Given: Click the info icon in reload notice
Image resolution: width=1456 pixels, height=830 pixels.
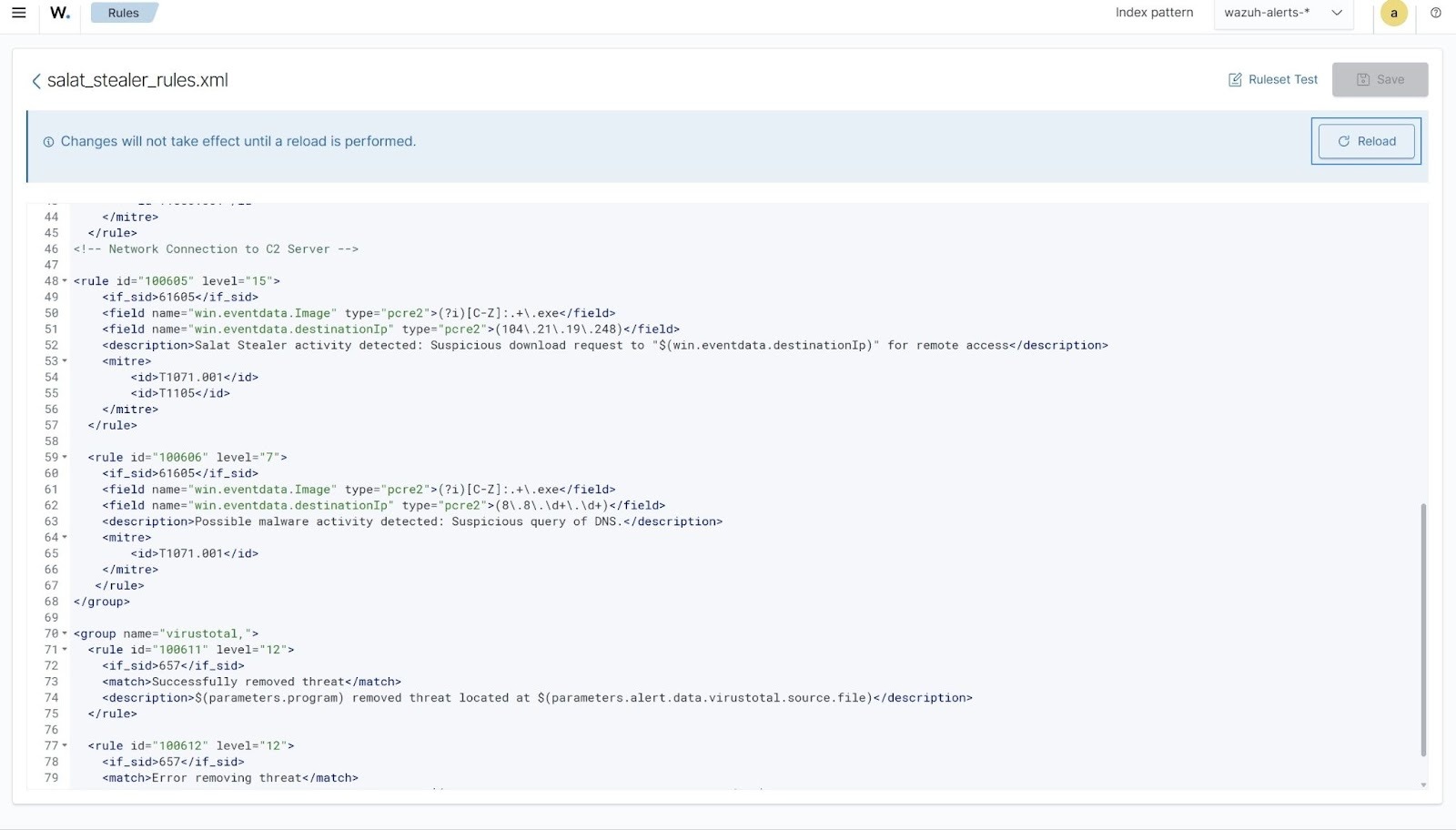Looking at the screenshot, I should [48, 142].
